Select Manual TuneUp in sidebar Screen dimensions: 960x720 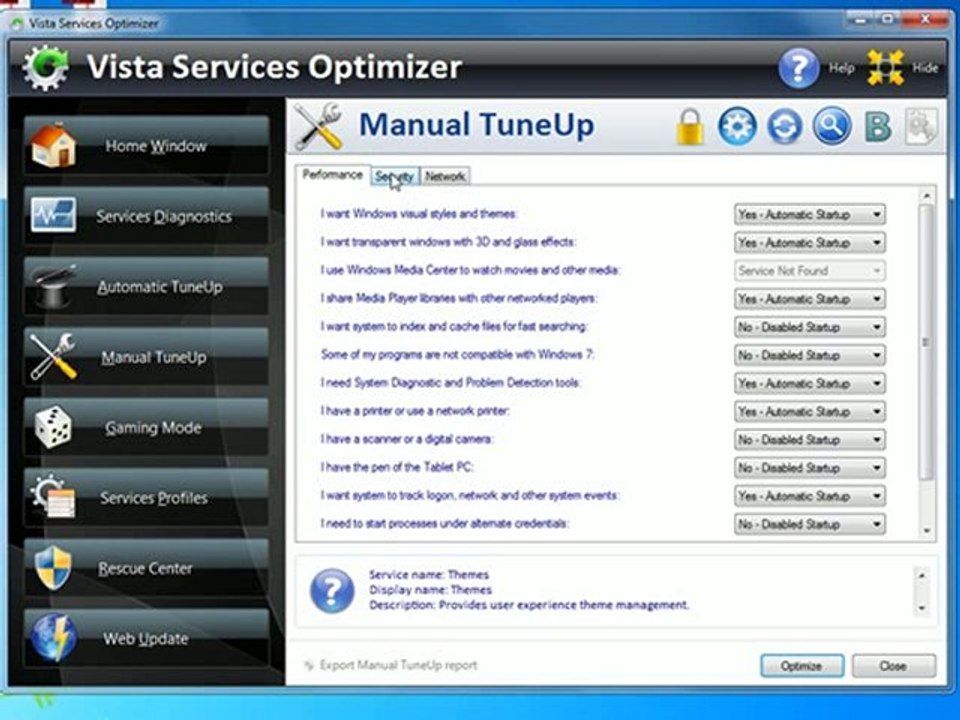(x=146, y=357)
